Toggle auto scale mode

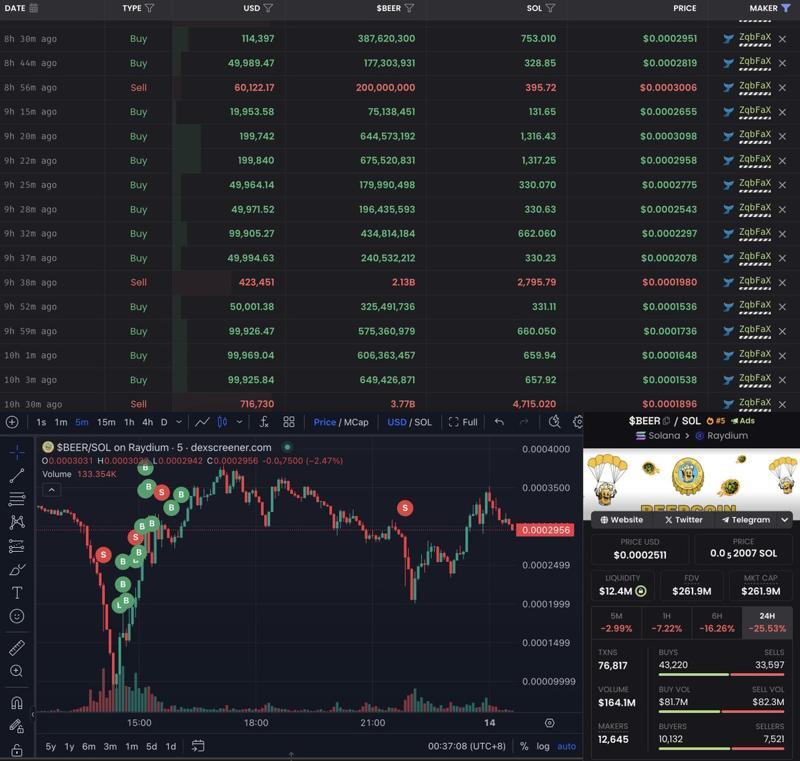(x=566, y=746)
